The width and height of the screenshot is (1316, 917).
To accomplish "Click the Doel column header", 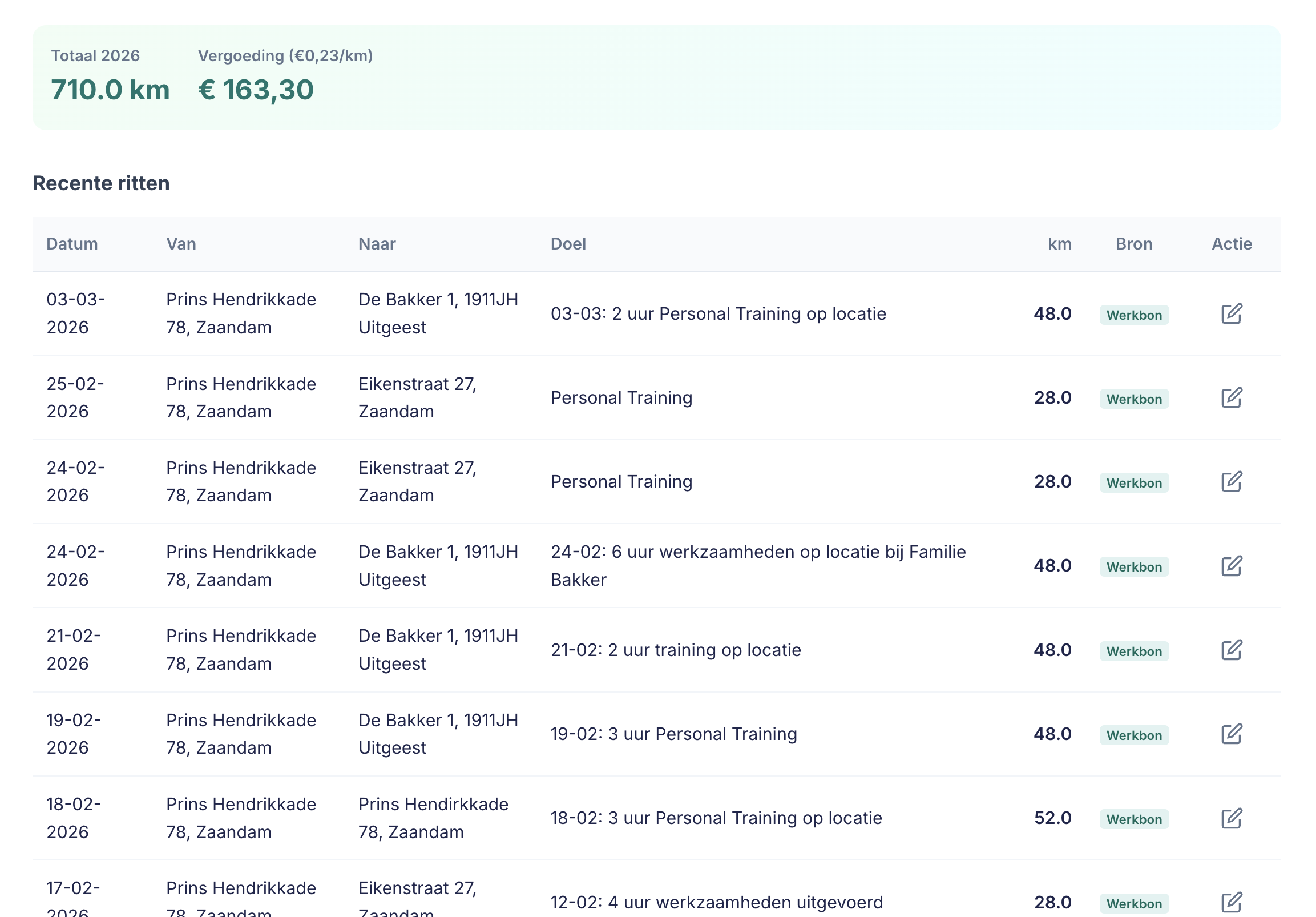I will [568, 244].
